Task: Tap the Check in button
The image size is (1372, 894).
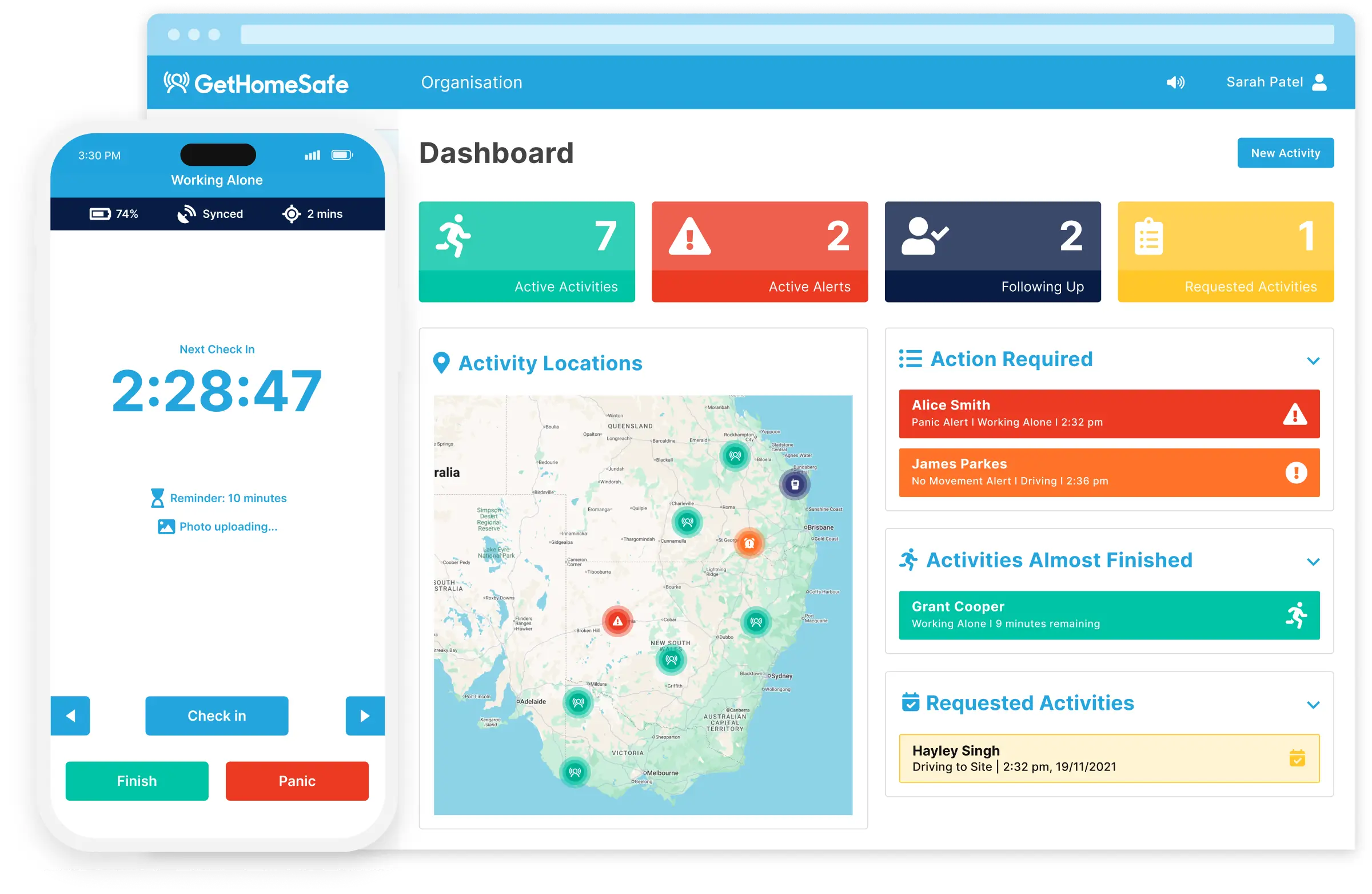Action: (217, 715)
